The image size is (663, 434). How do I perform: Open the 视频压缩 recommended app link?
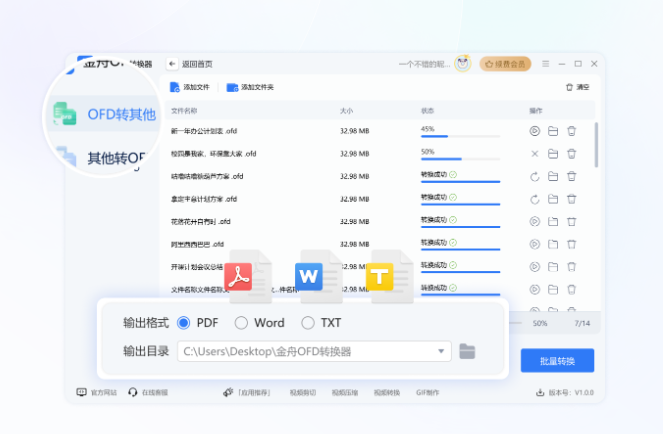coord(345,393)
